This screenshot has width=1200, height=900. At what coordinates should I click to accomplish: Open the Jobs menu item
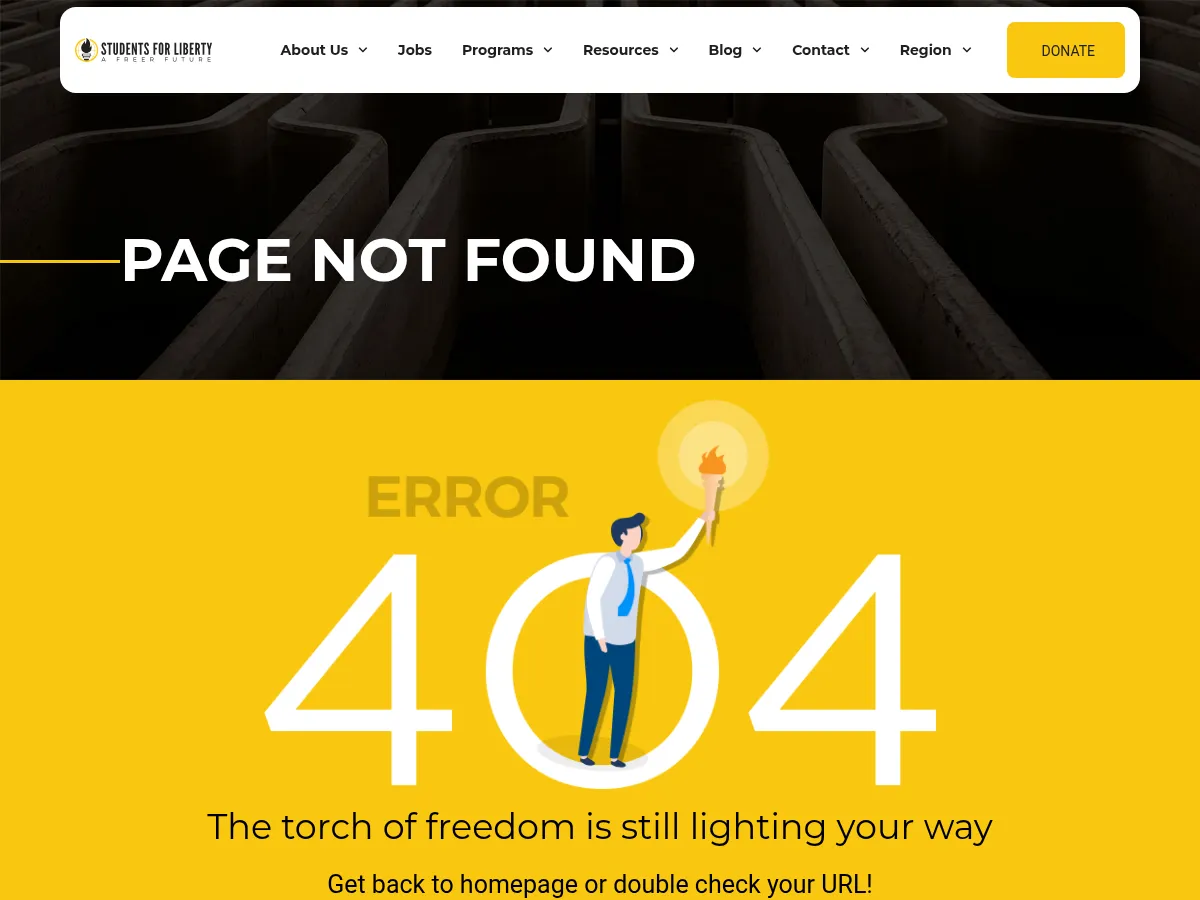click(415, 50)
